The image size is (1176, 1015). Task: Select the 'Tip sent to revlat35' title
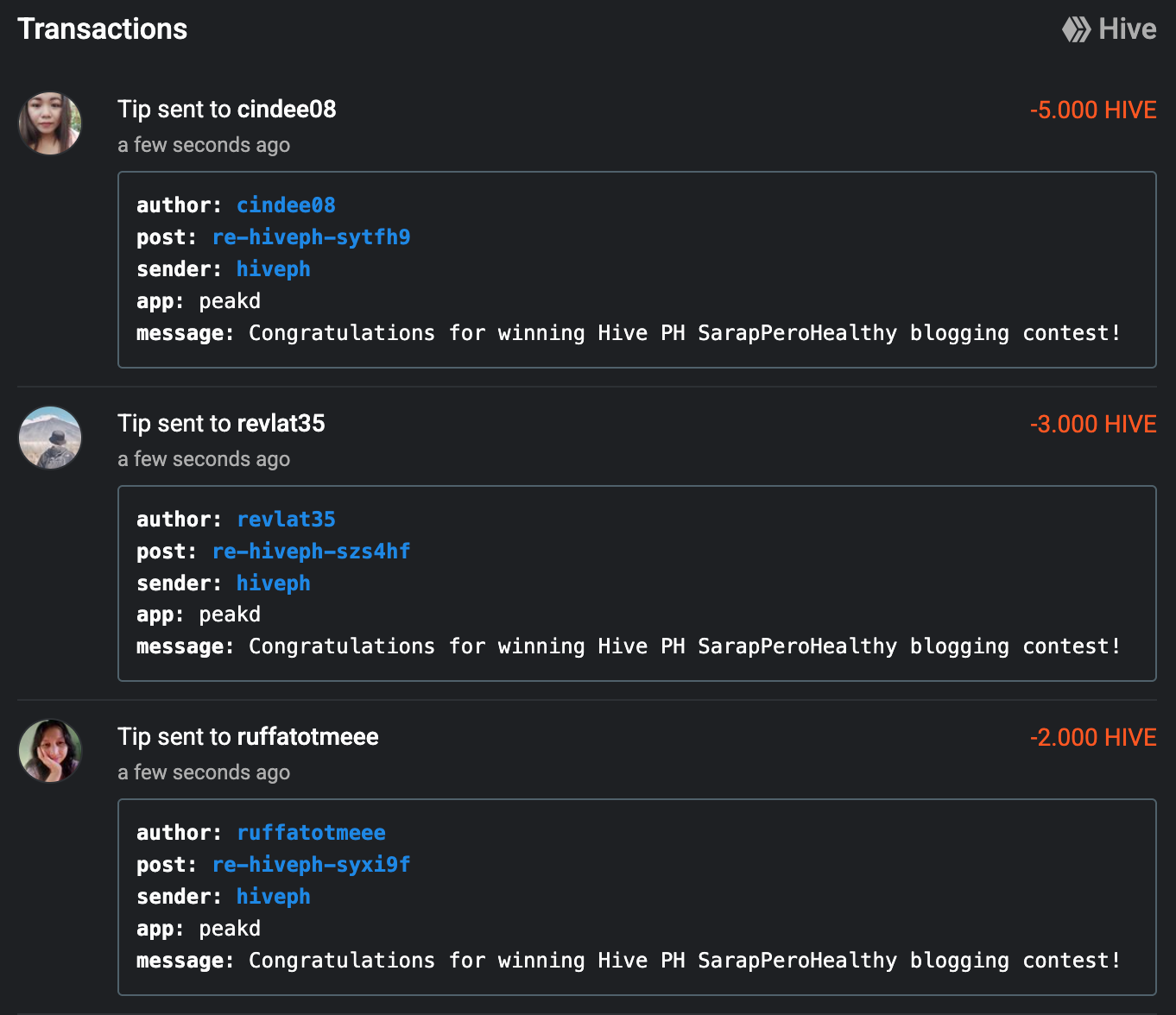[221, 424]
